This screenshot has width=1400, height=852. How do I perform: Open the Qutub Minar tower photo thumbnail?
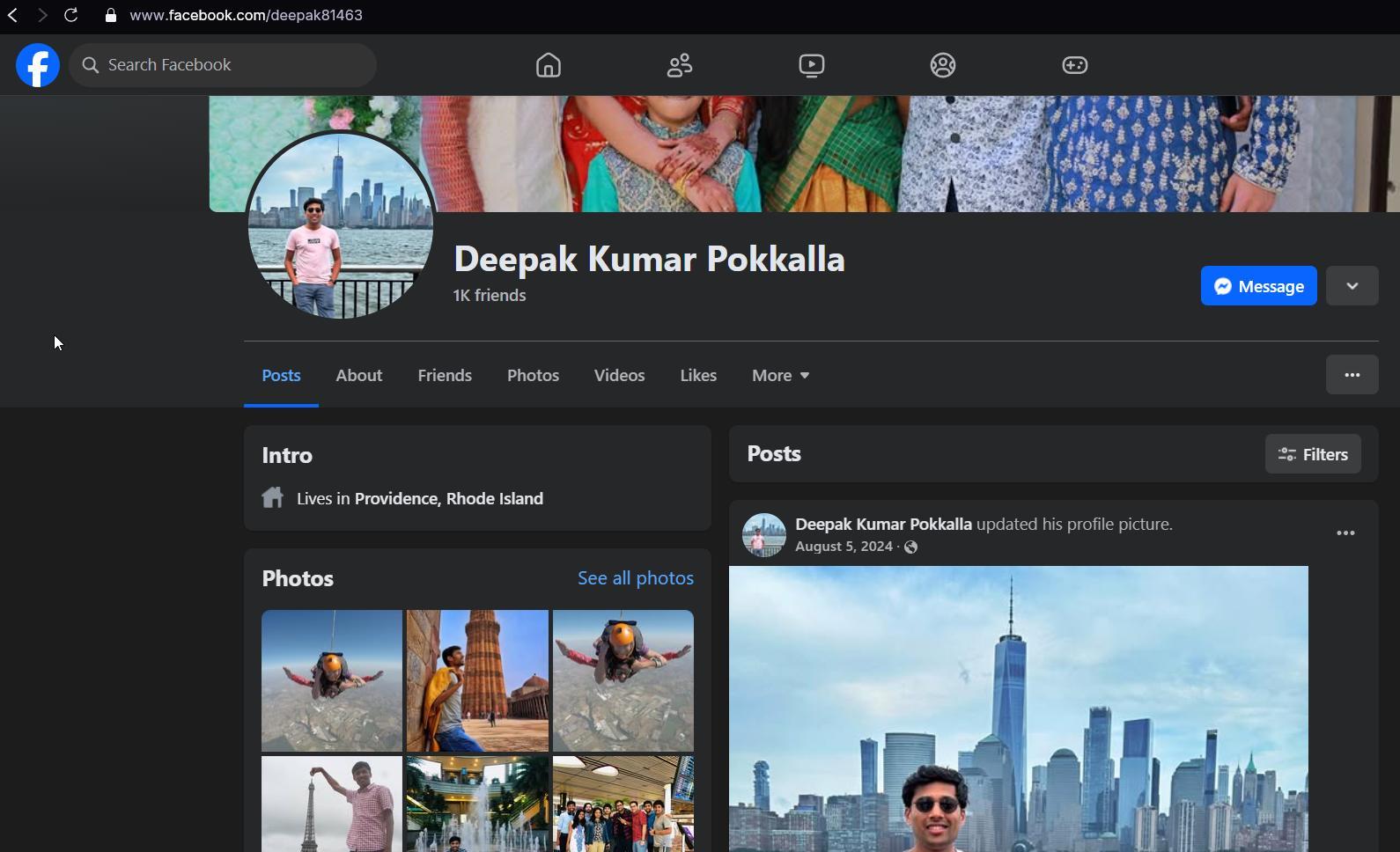coord(477,680)
